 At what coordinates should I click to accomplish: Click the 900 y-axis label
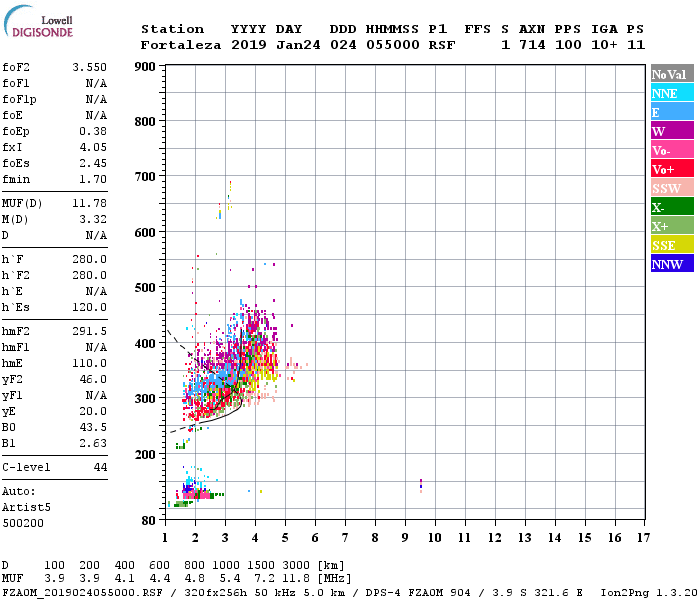click(x=145, y=67)
